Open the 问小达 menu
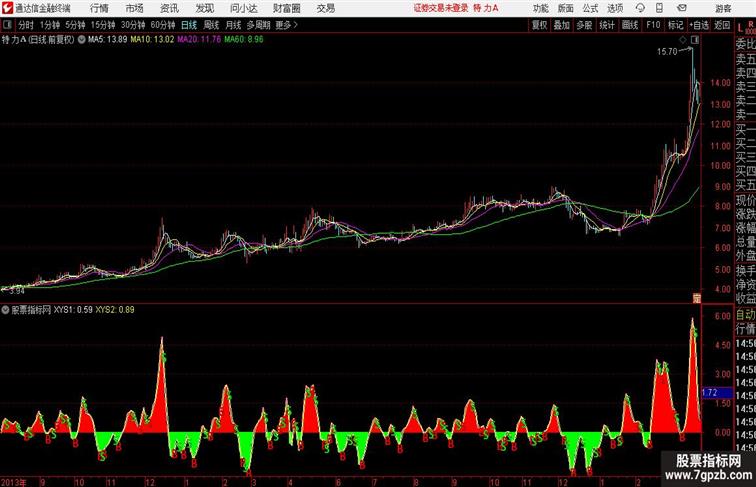Viewport: 756px width, 487px height. click(x=243, y=8)
